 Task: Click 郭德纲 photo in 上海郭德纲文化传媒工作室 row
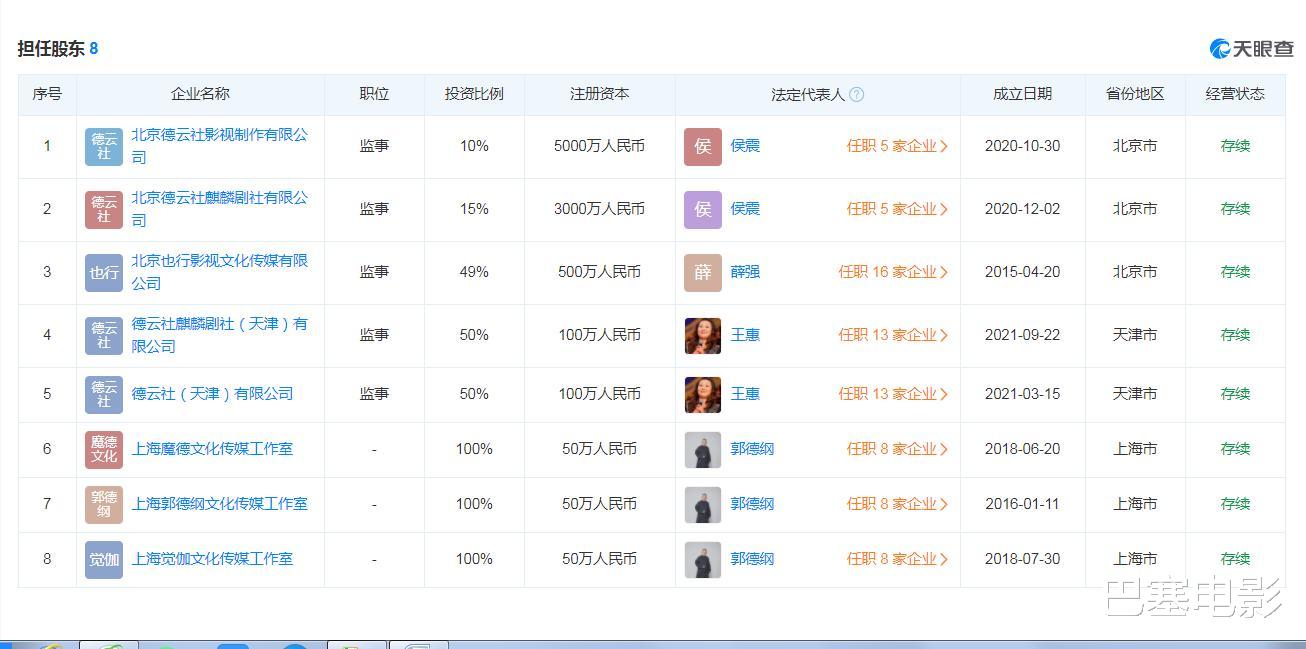coord(703,504)
